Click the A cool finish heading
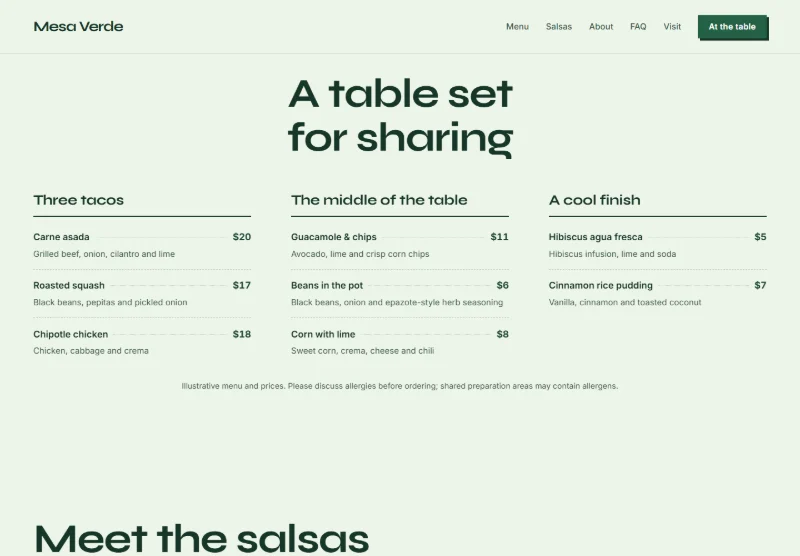 pyautogui.click(x=594, y=200)
